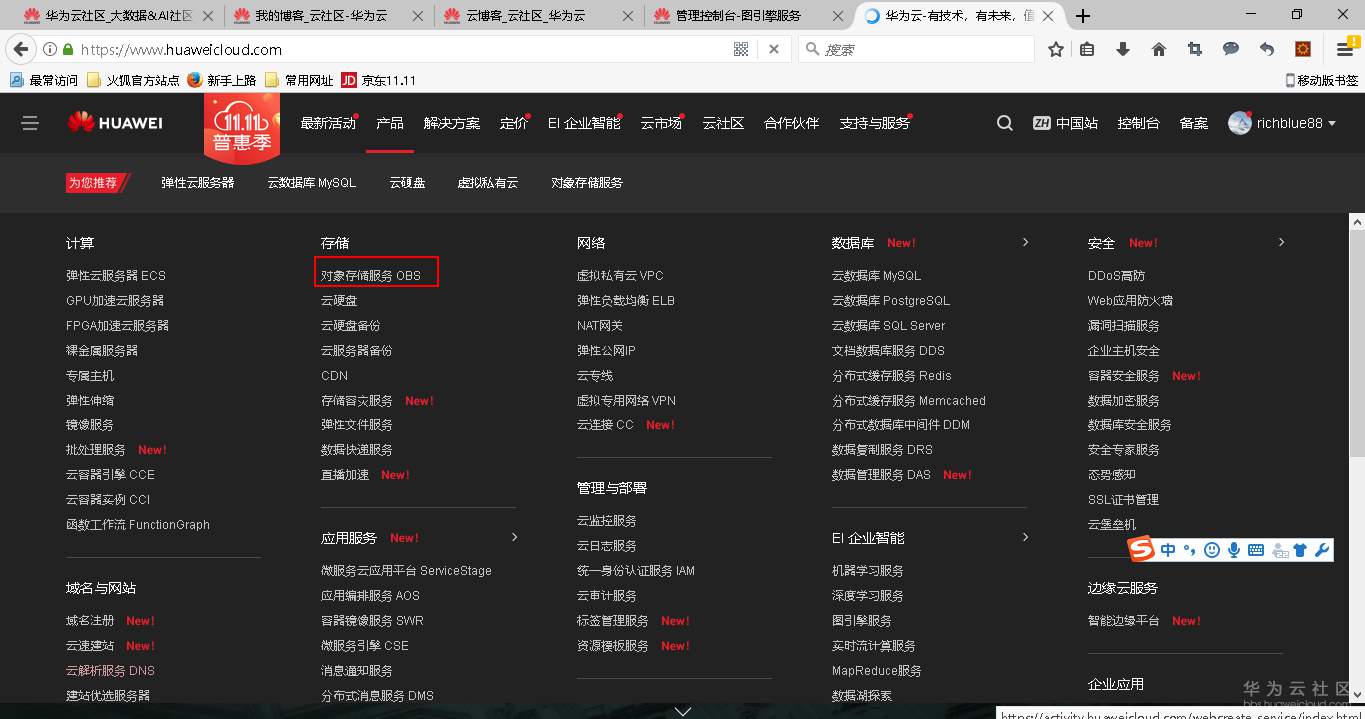1365x719 pixels.
Task: Open Sogou input settings via the wrench icon
Action: (1322, 548)
